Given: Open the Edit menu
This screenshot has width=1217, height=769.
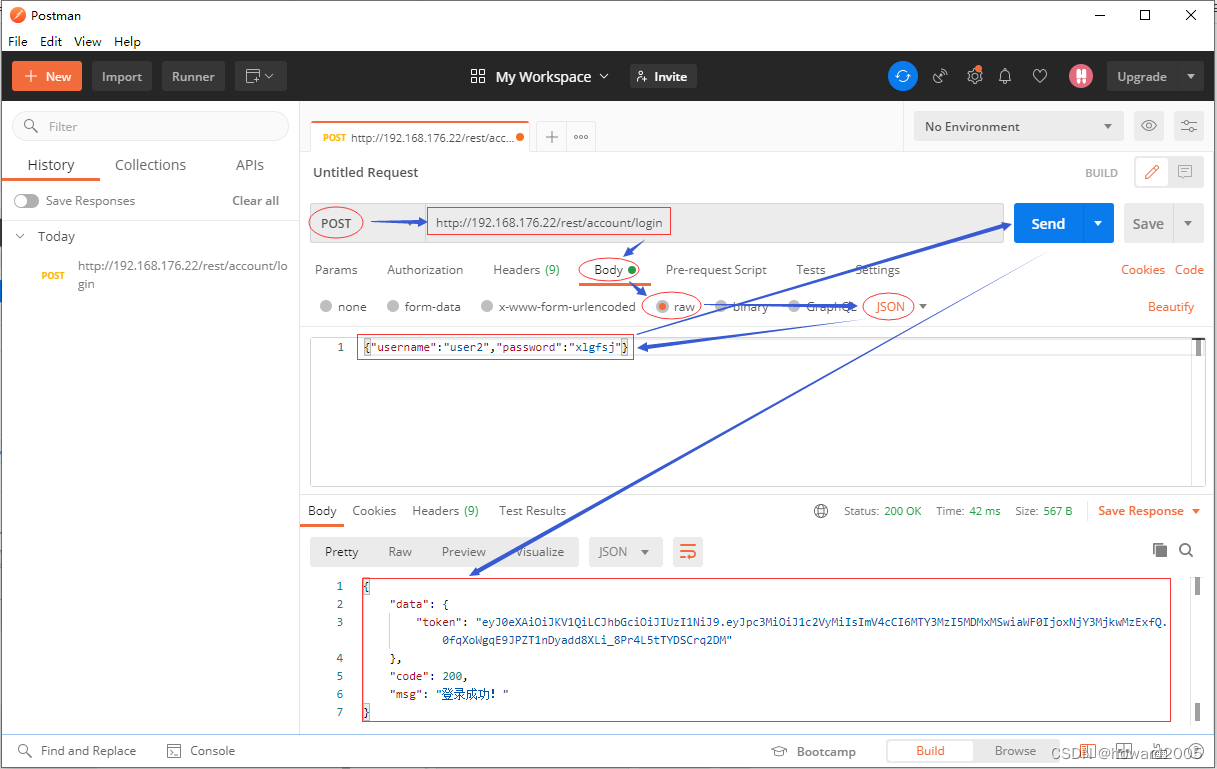Looking at the screenshot, I should coord(51,42).
